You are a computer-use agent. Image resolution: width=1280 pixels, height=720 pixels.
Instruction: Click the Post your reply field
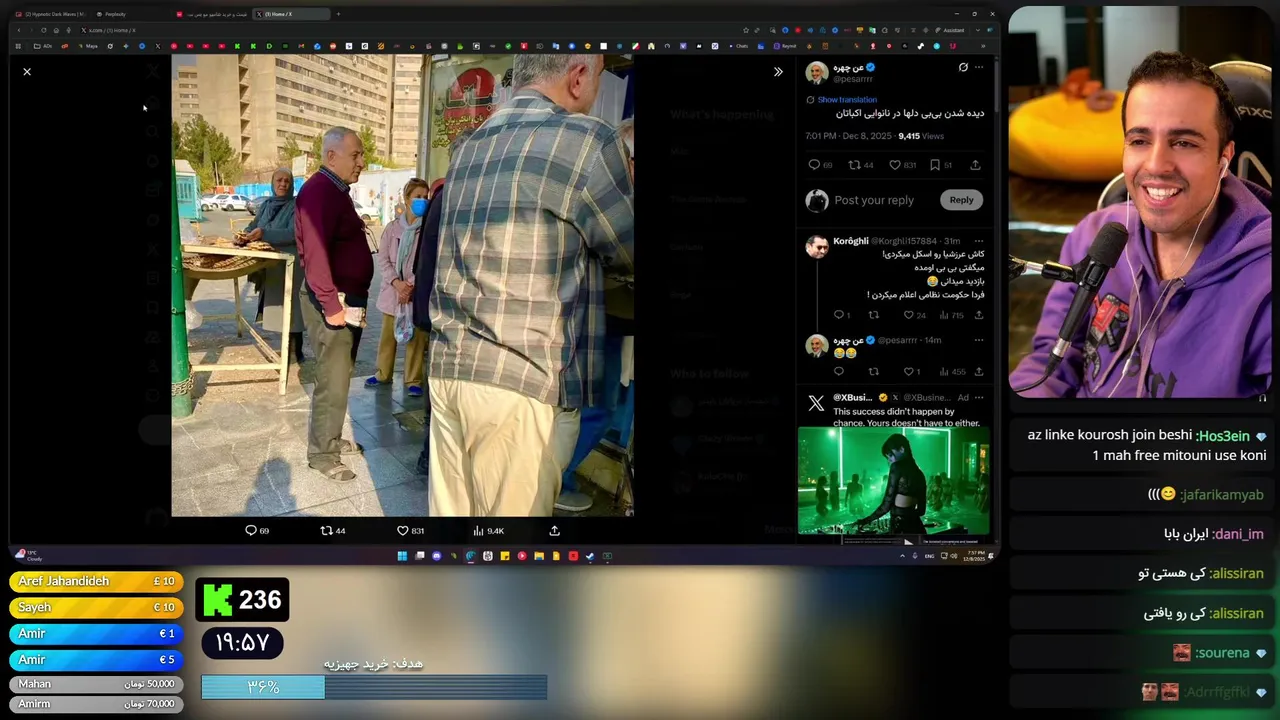pos(874,200)
